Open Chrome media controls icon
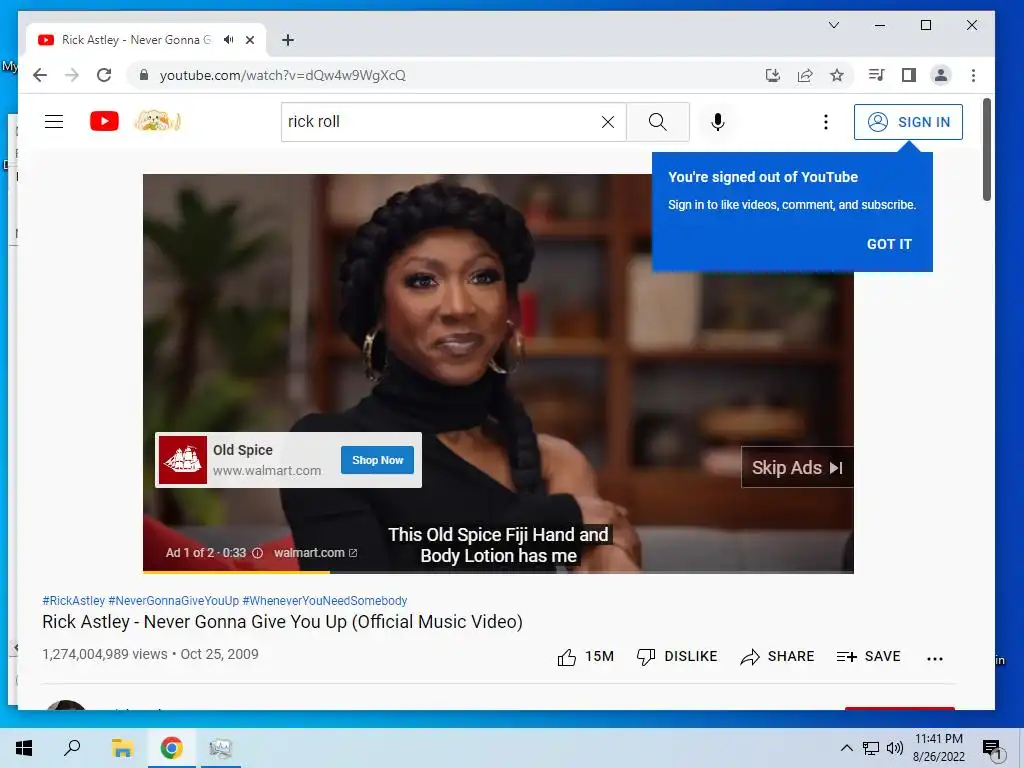The height and width of the screenshot is (768, 1024). [876, 75]
